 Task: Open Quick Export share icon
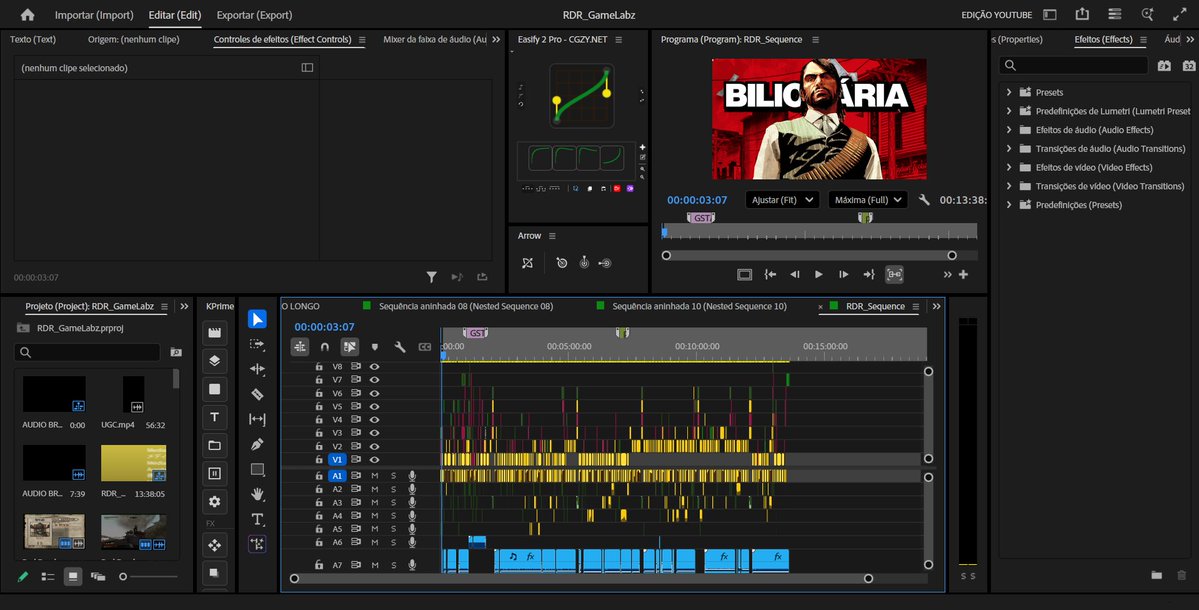coord(1082,15)
